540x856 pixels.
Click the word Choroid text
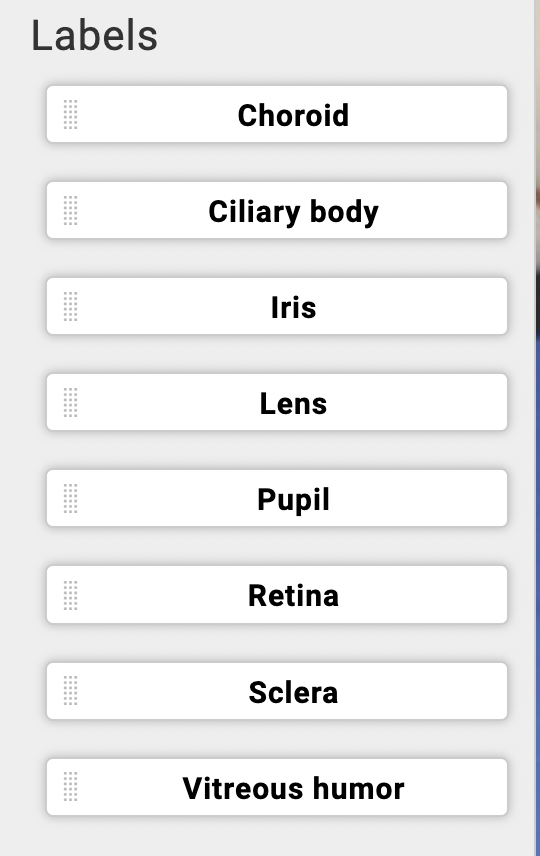click(x=293, y=116)
